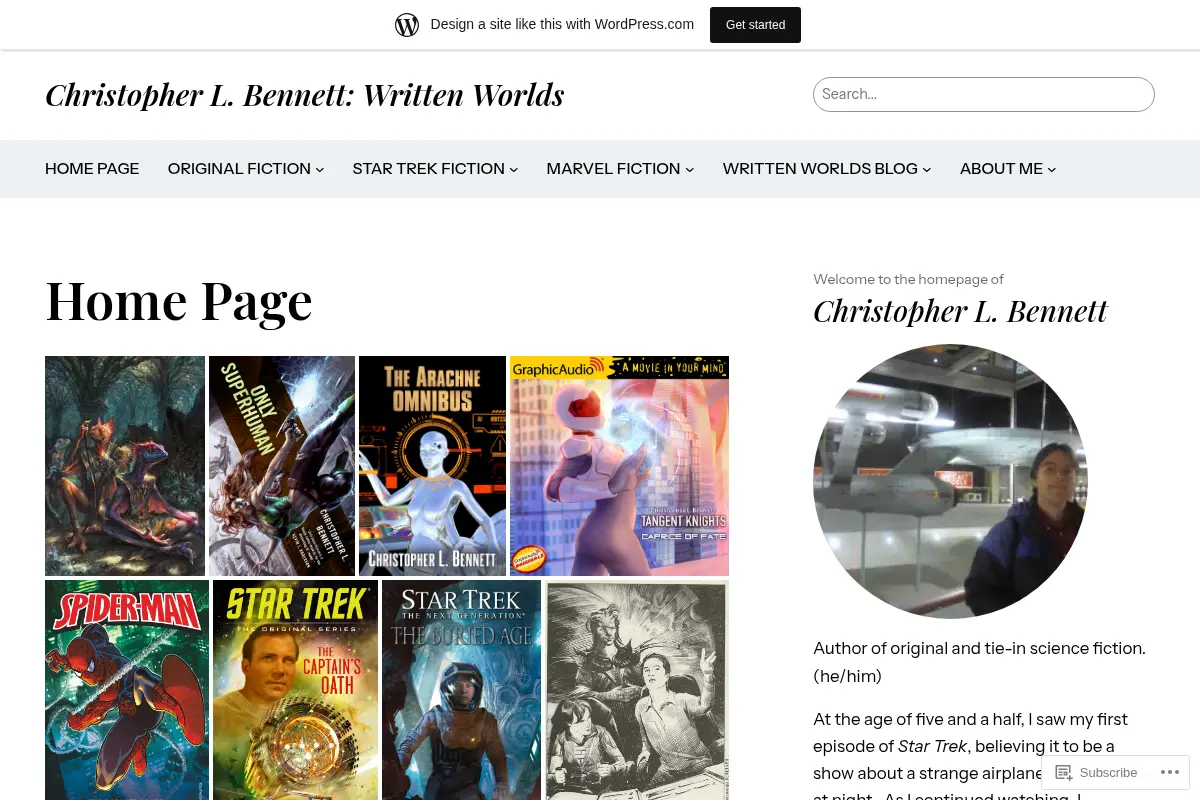Viewport: 1200px width, 800px height.
Task: Open Star Trek The Buried Age cover
Action: [461, 690]
